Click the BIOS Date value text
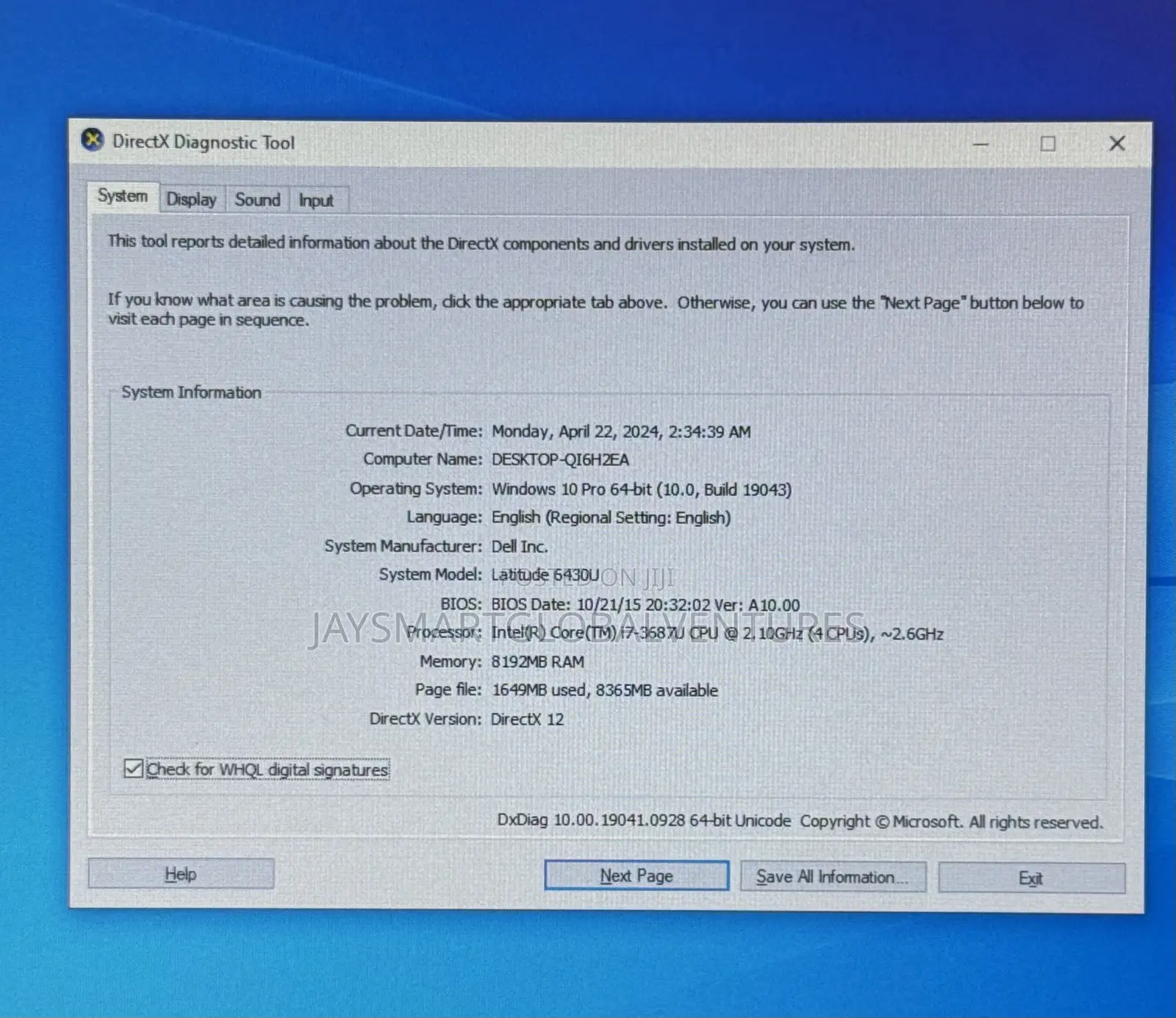The height and width of the screenshot is (1018, 1176). [x=645, y=605]
